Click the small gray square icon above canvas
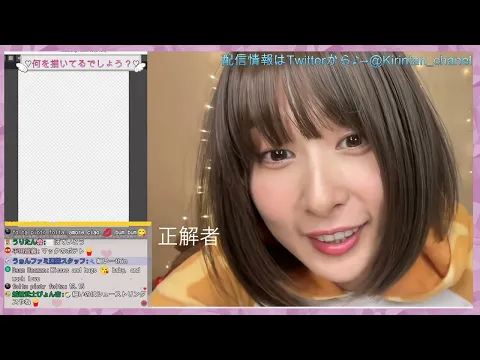480x360 pixels. point(11,58)
